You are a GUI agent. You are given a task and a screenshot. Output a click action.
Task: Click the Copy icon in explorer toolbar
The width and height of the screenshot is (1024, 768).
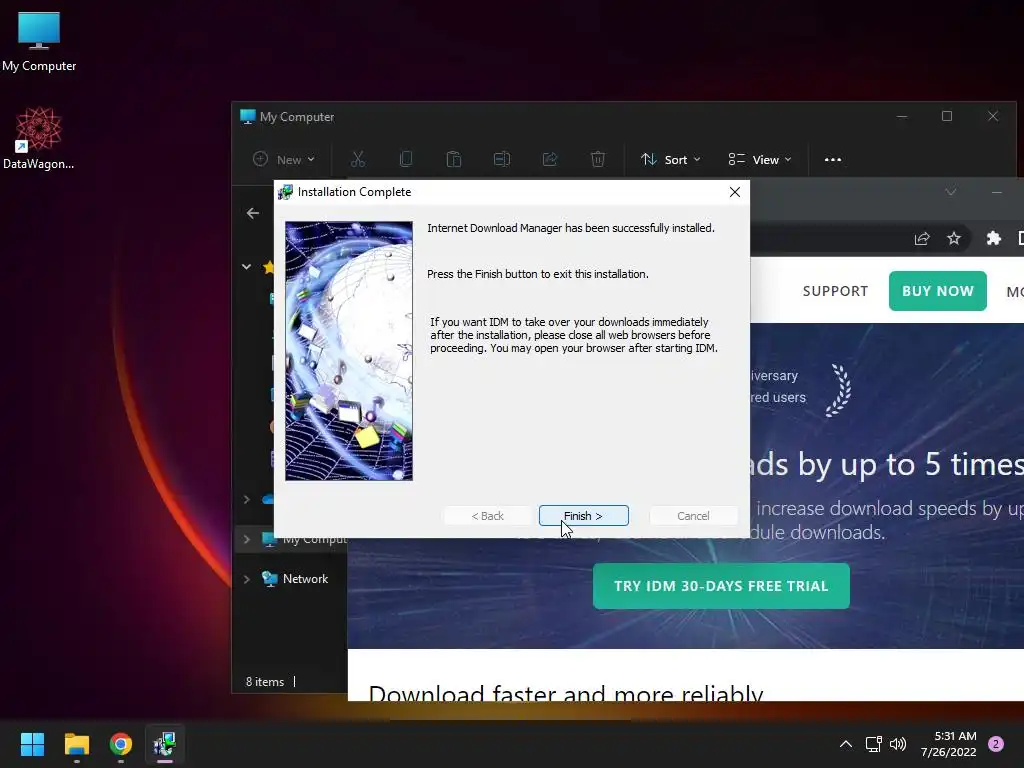(406, 159)
